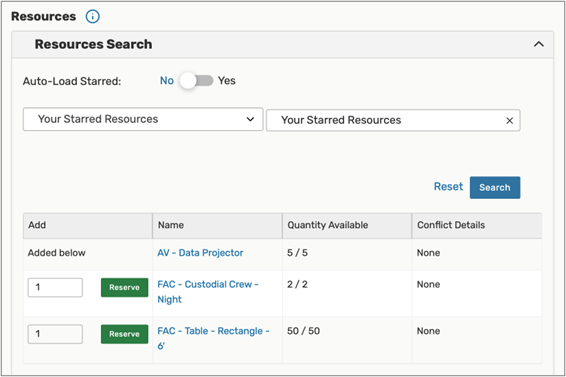
Task: Click the Search button
Action: [x=495, y=187]
